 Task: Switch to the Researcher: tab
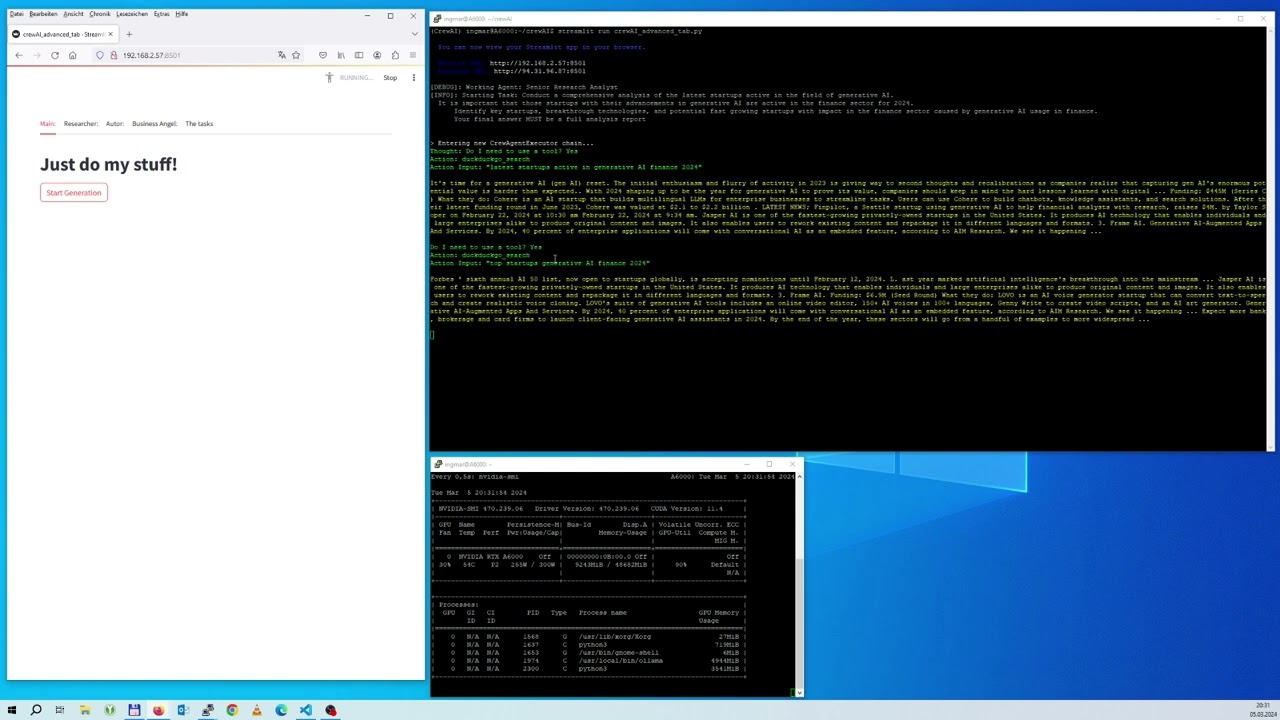(81, 124)
